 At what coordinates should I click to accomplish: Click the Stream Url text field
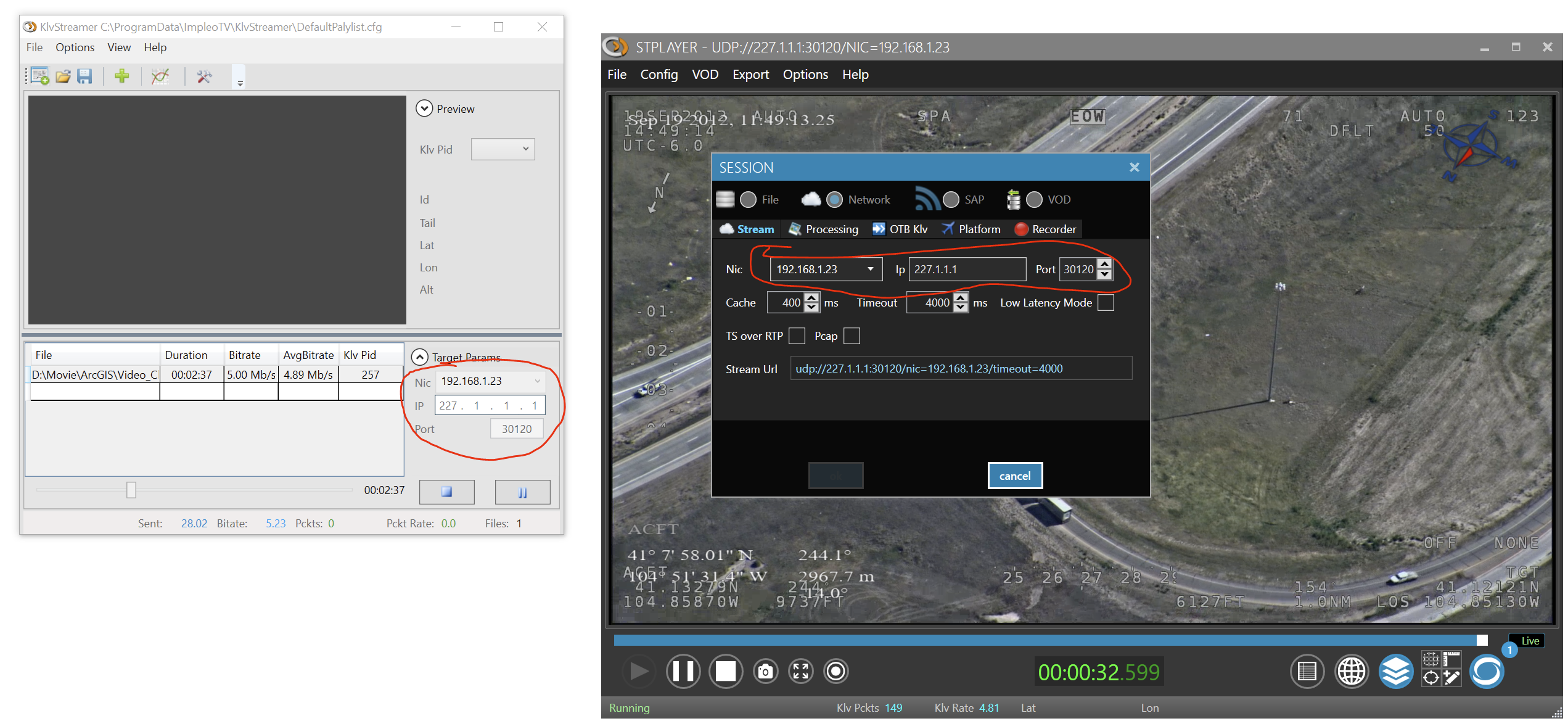point(961,369)
